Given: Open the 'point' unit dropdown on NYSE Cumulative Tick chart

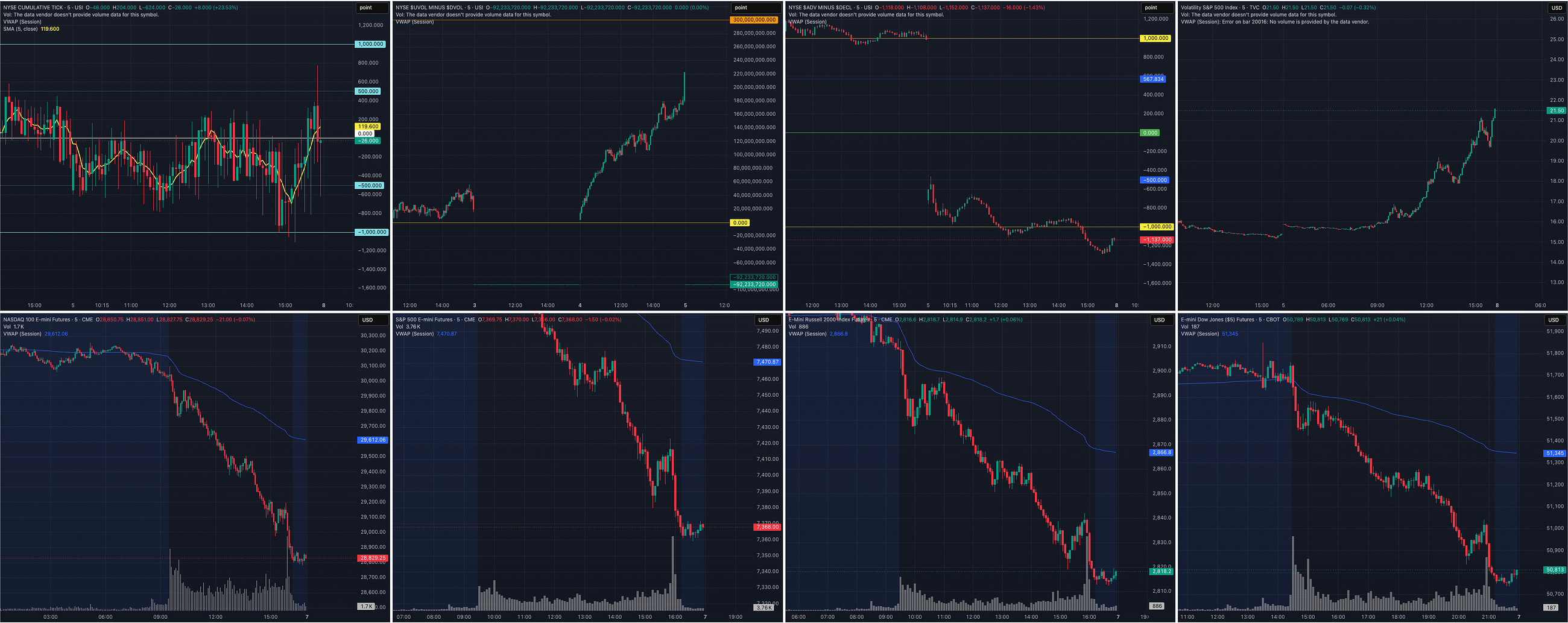Looking at the screenshot, I should (371, 8).
